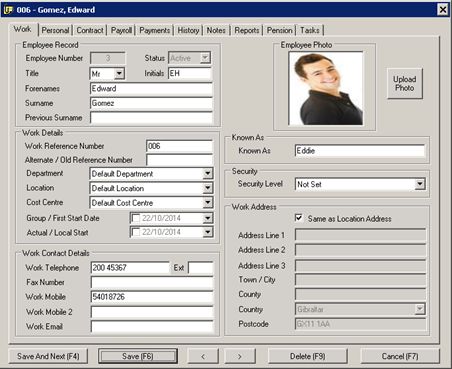Click the Previous Surname field
The width and height of the screenshot is (452, 369).
point(151,118)
